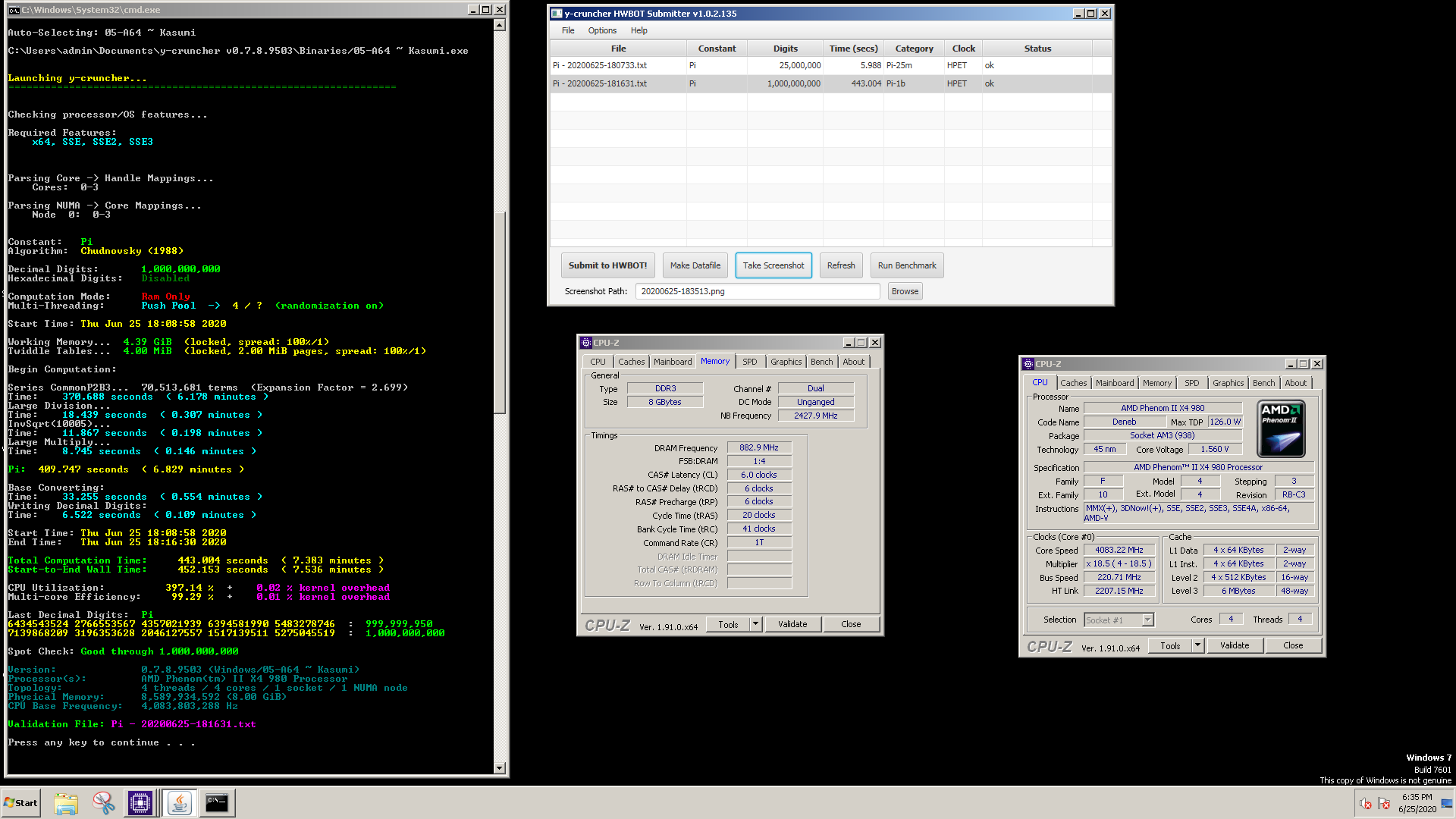This screenshot has height=819, width=1456.
Task: Click the Status column header
Action: click(1037, 49)
